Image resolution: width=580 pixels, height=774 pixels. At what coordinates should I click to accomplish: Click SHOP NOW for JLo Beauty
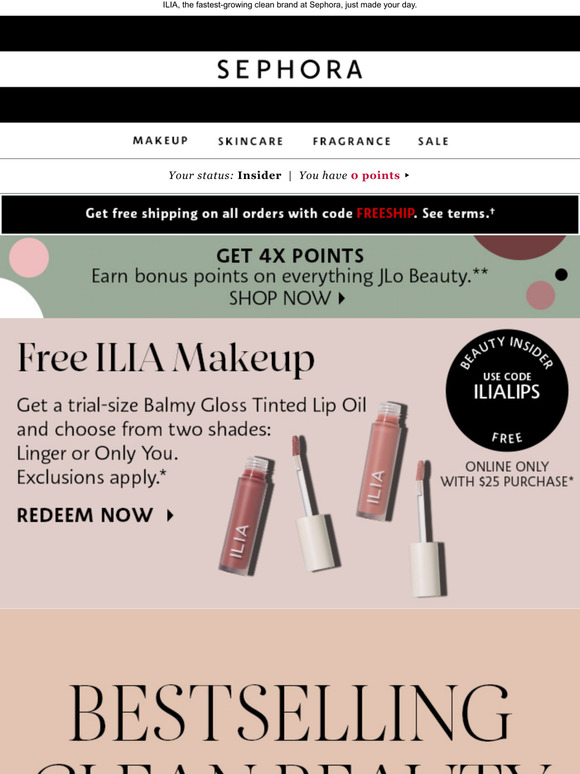(280, 298)
